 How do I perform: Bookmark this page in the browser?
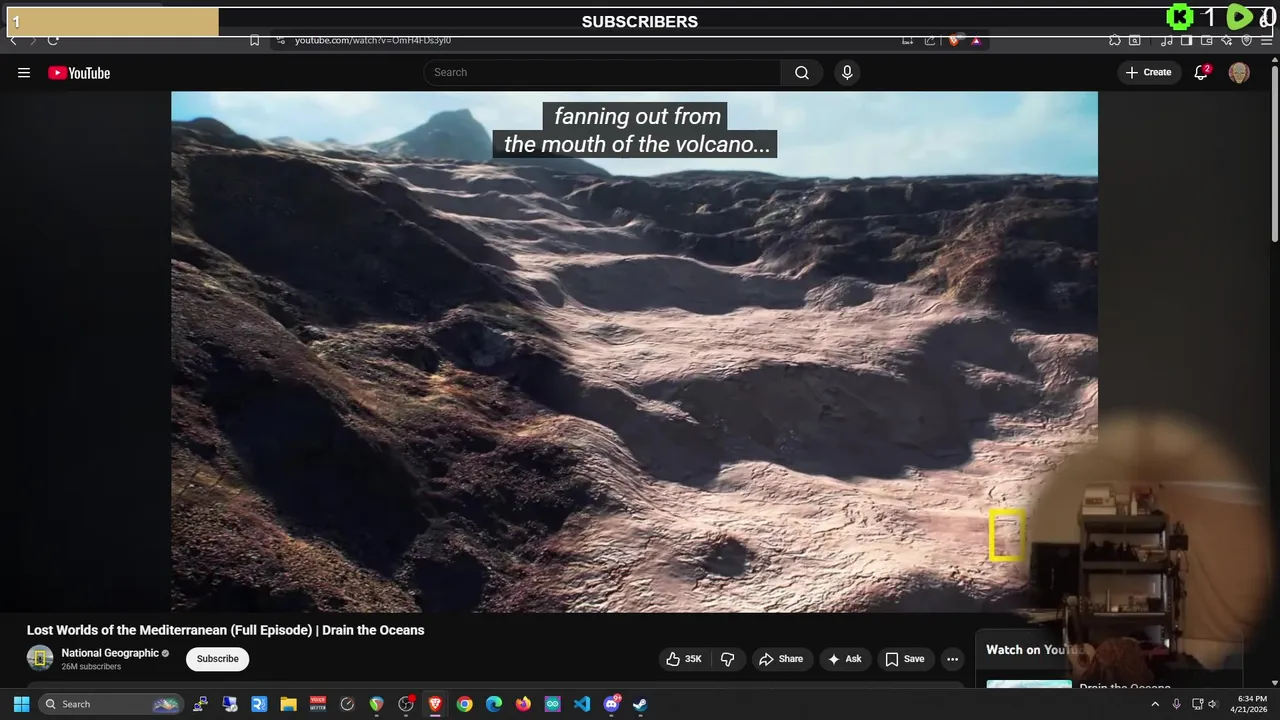pos(254,41)
